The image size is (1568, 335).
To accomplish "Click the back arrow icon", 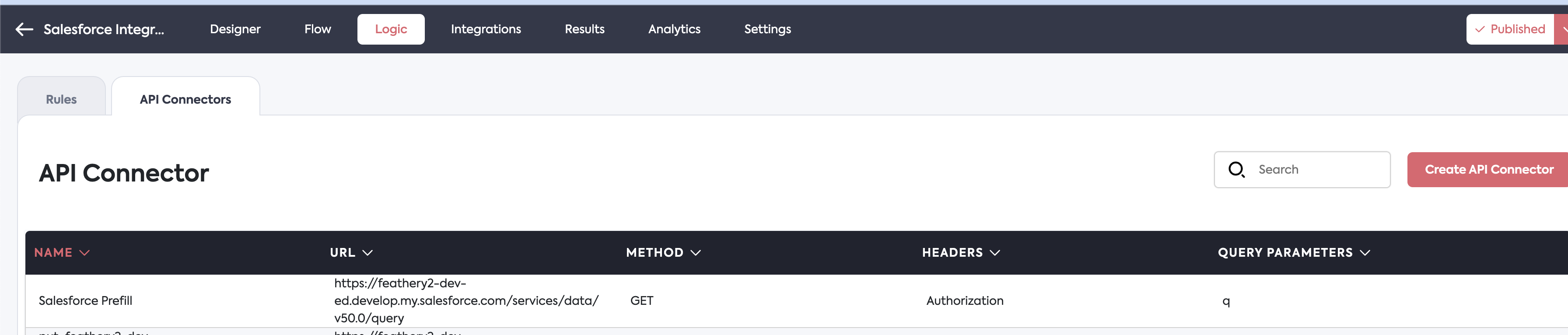I will click(24, 29).
